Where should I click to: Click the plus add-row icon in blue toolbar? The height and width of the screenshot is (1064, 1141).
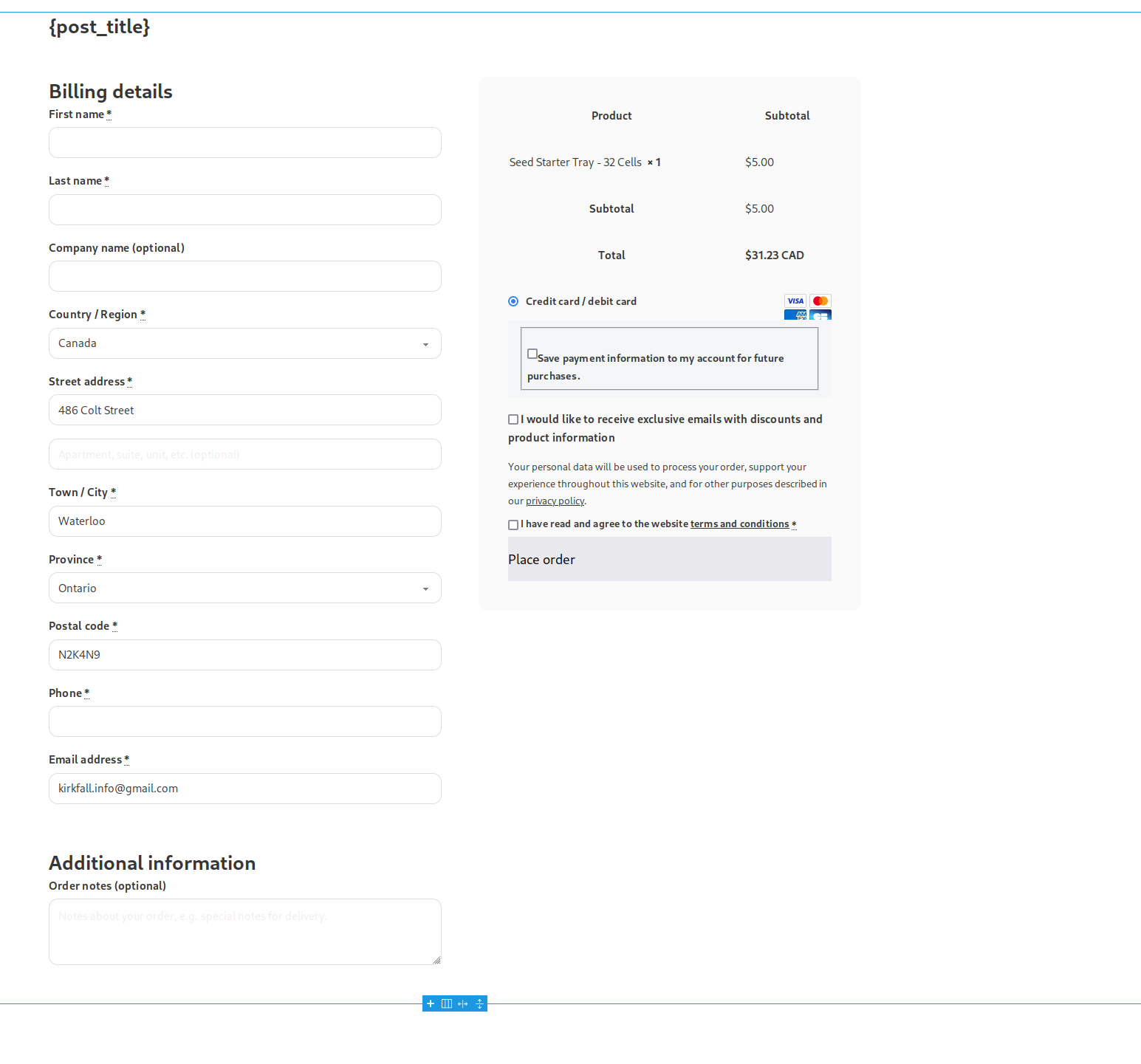pyautogui.click(x=431, y=1003)
